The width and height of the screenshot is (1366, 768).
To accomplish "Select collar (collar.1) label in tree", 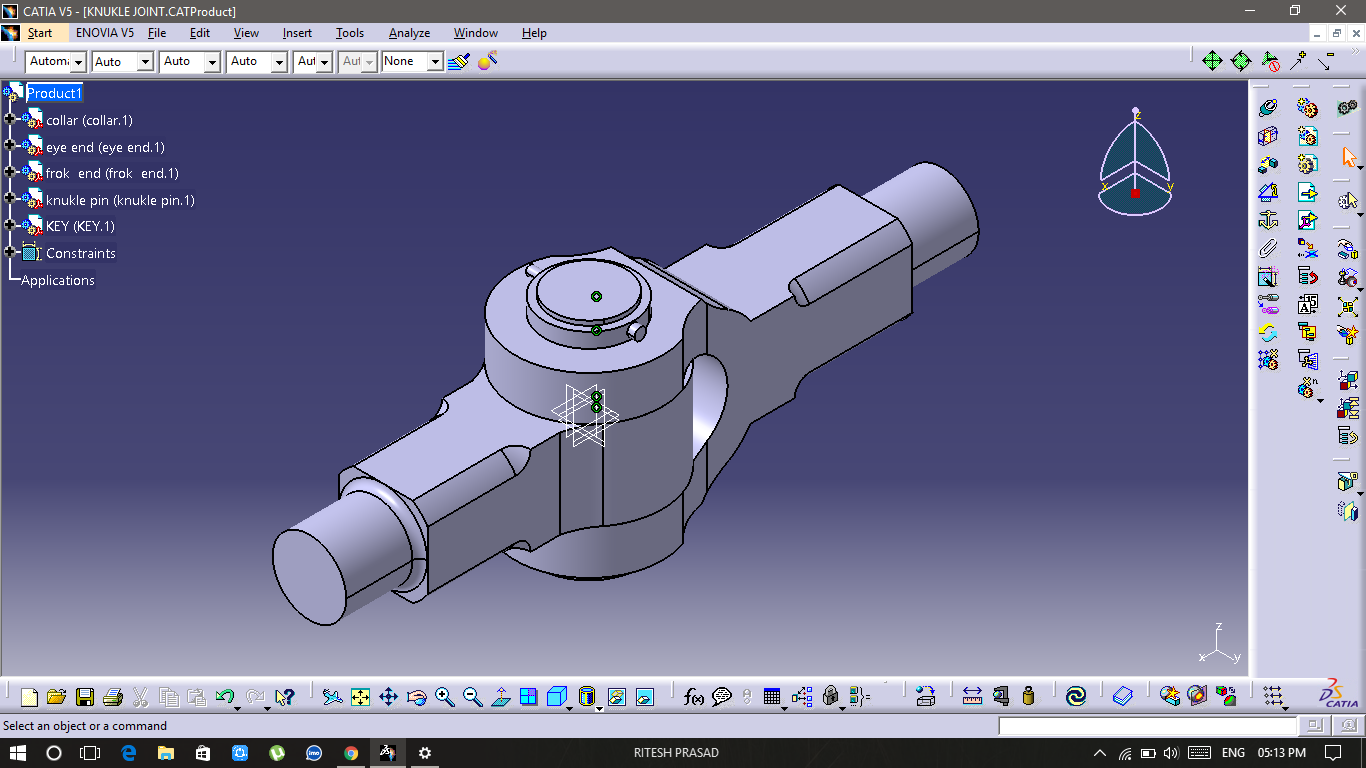I will click(89, 120).
